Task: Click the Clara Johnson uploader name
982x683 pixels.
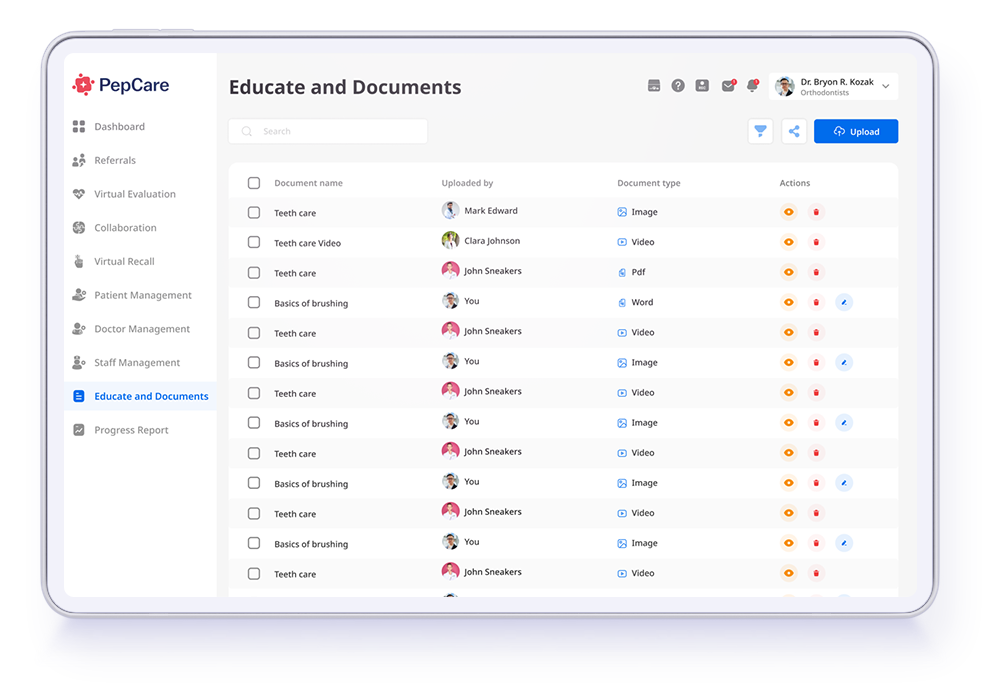Action: [492, 241]
